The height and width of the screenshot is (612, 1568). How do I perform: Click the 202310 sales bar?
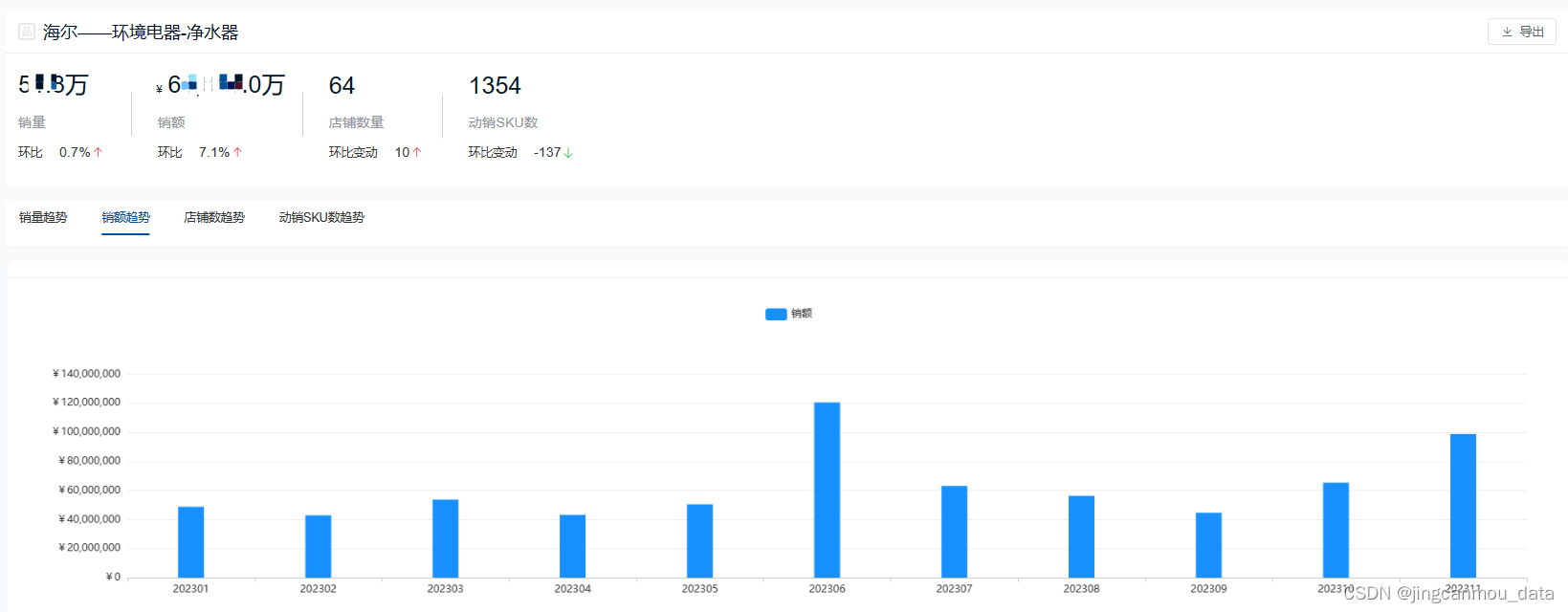pyautogui.click(x=1336, y=530)
